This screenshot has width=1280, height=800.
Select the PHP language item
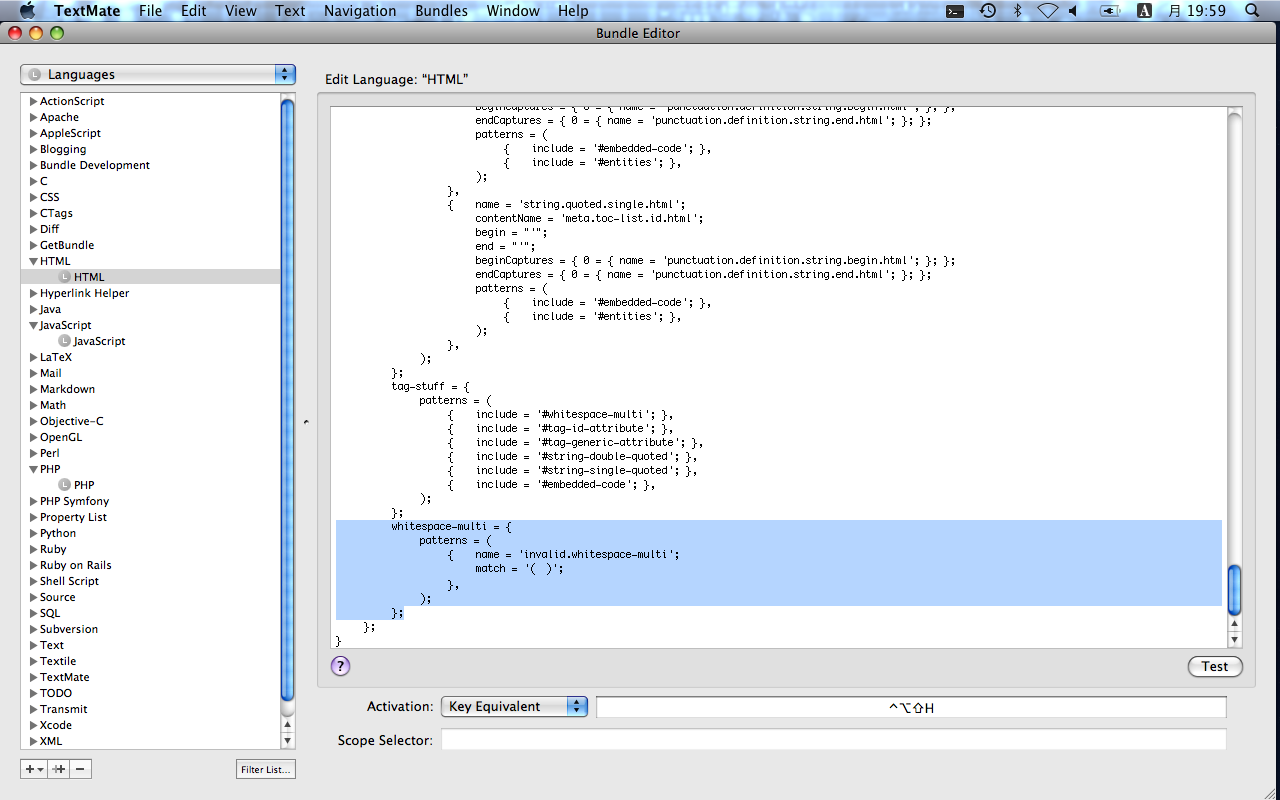coord(84,485)
